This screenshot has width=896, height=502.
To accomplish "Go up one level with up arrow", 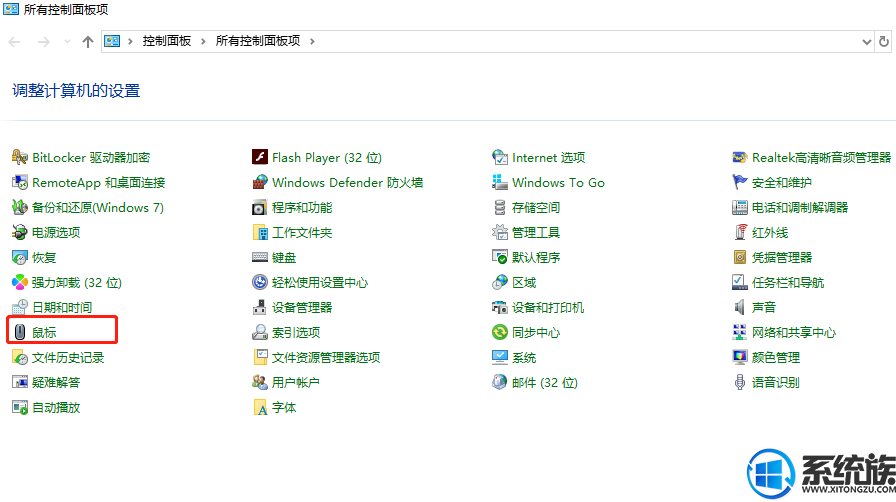I will [87, 42].
